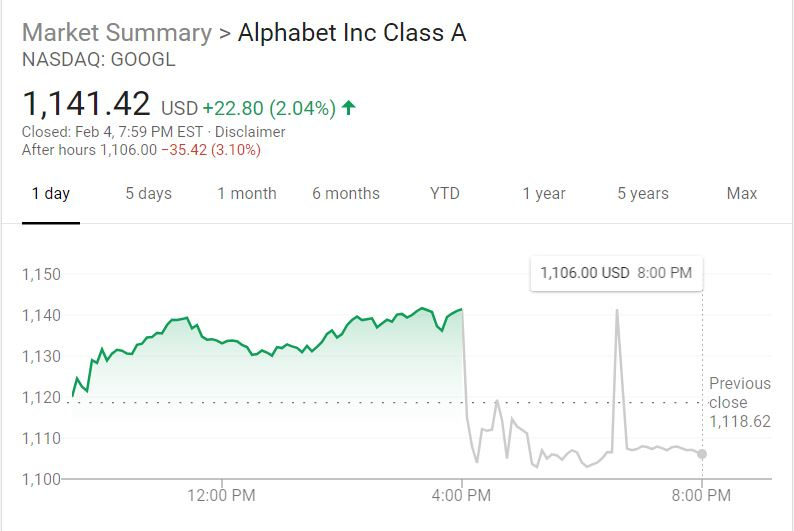794x531 pixels.
Task: Click the gray 8:00 PM data point
Action: [x=702, y=454]
